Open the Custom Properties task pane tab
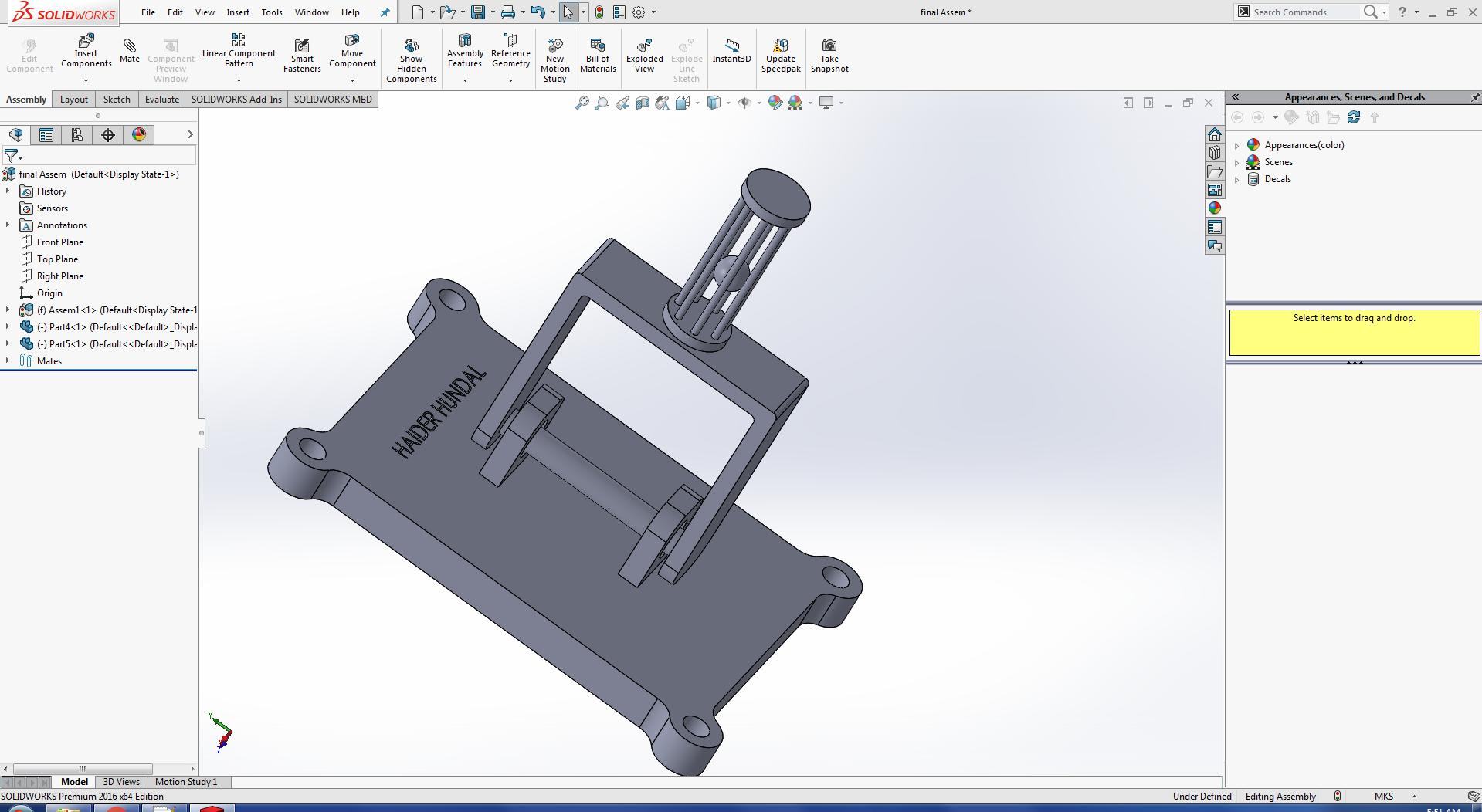Viewport: 1482px width, 812px height. [x=1215, y=227]
